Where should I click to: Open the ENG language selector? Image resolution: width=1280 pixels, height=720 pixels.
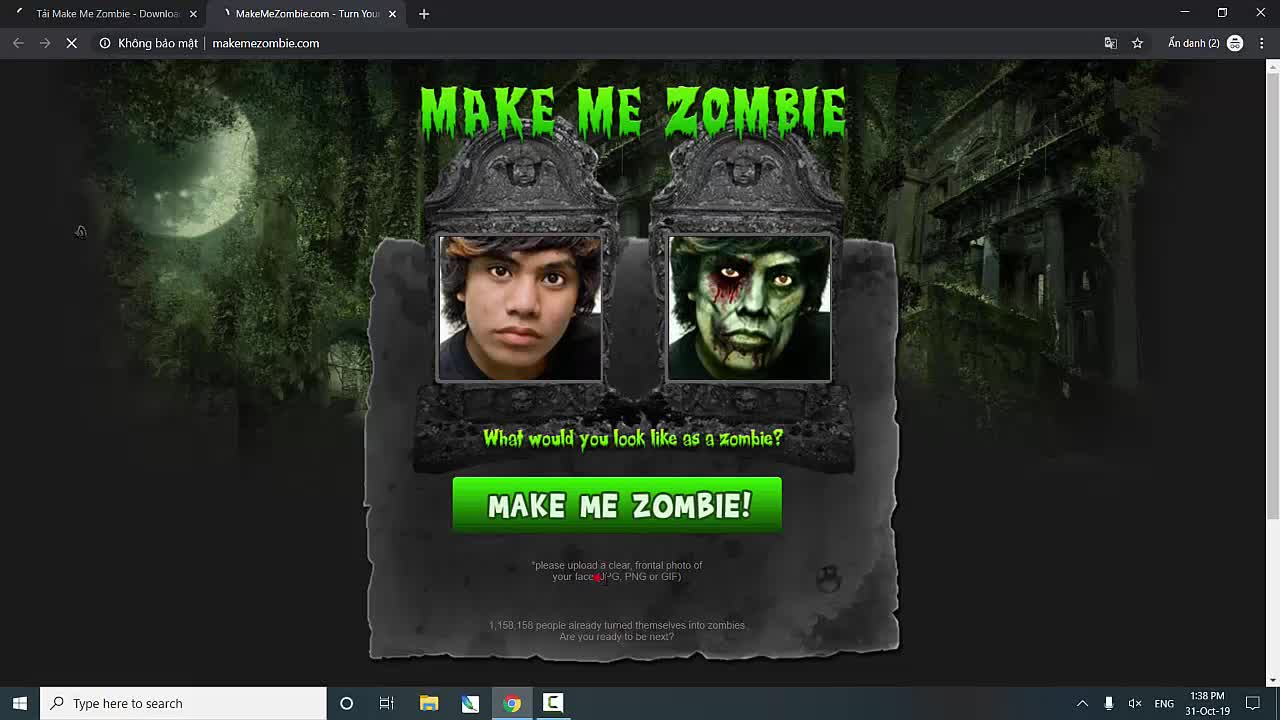pos(1164,703)
